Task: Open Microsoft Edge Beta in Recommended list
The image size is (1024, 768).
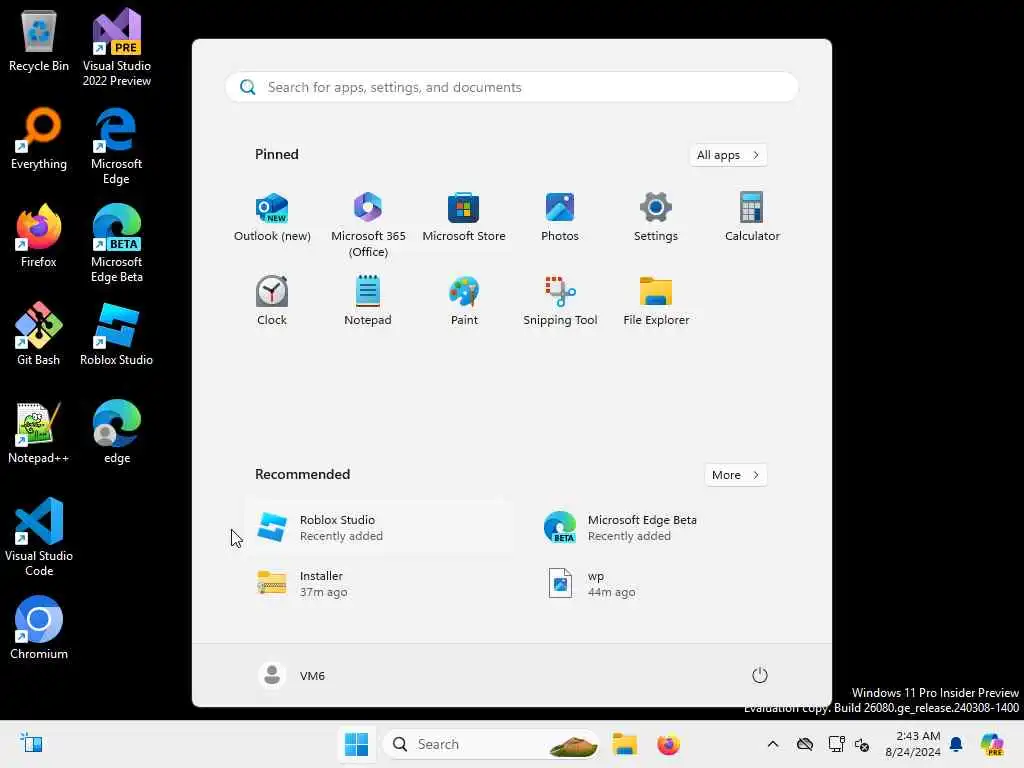Action: 664,528
